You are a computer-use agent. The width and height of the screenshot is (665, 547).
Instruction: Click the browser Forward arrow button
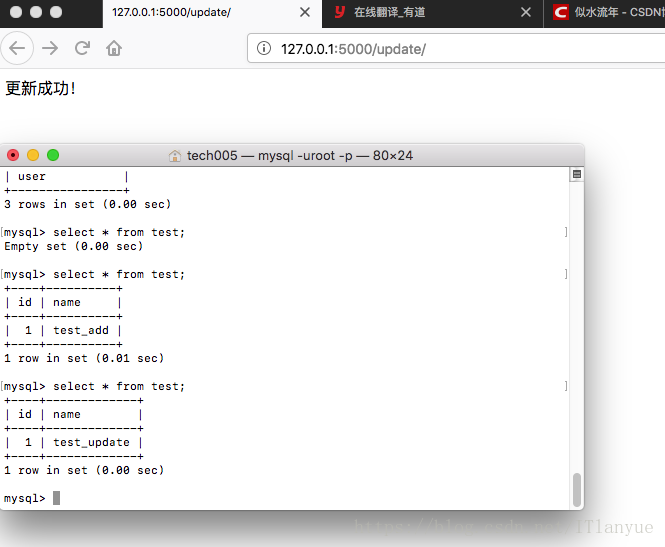click(x=50, y=48)
